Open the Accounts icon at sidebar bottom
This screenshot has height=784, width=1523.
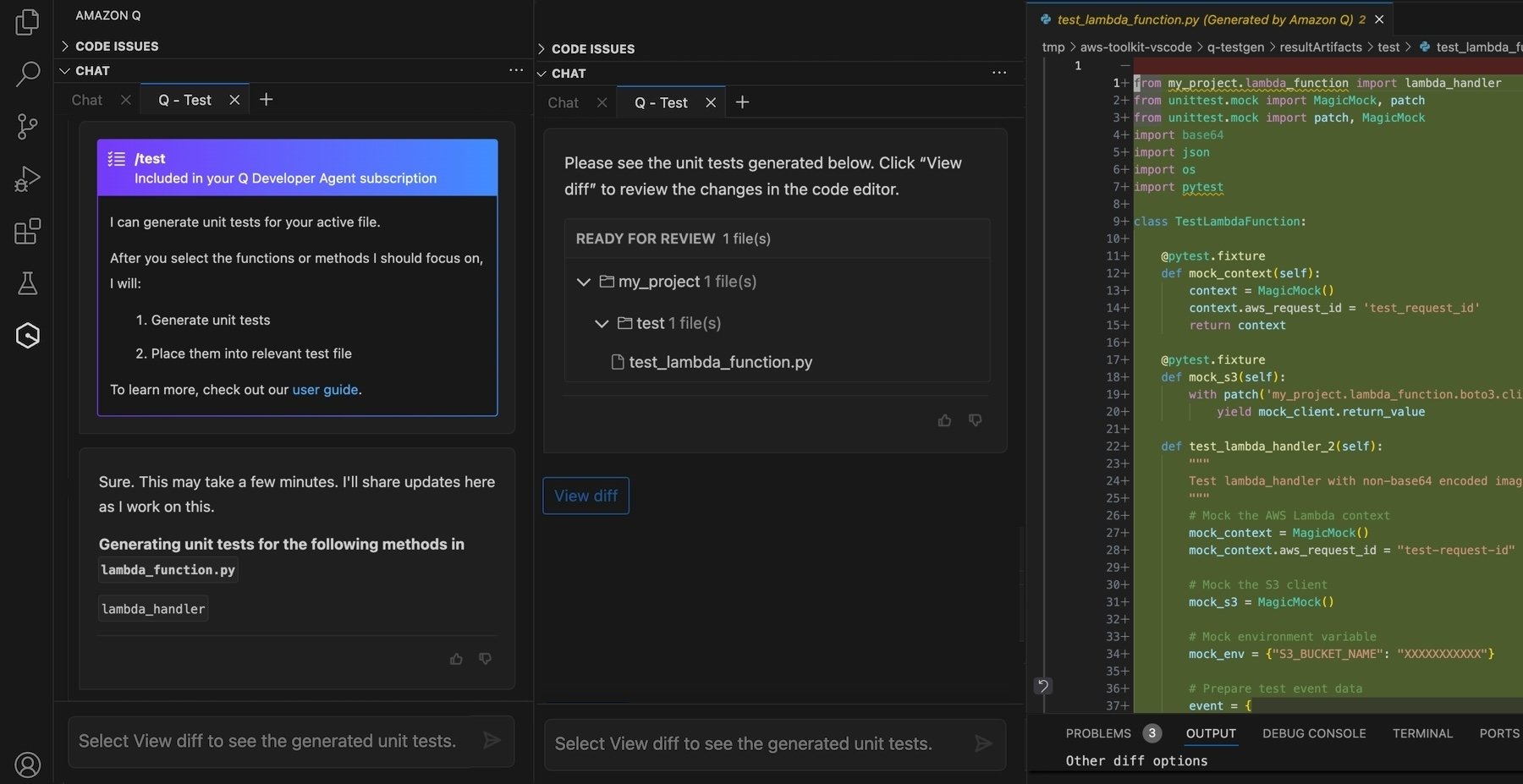[27, 765]
